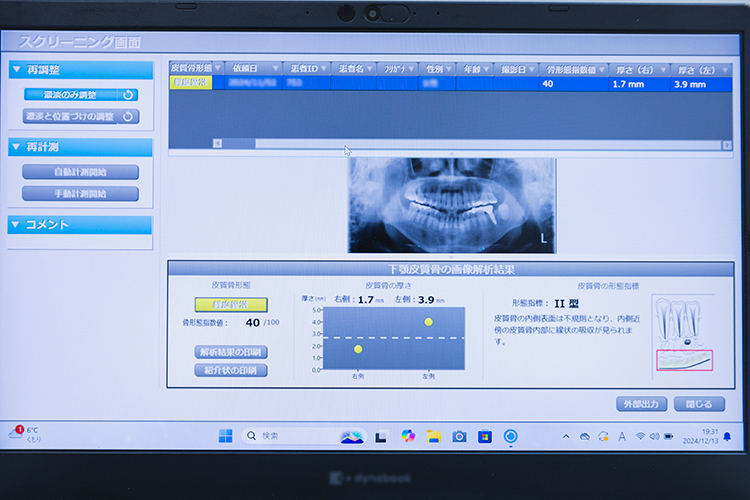Screen dimensions: 750x500
Task: Open the 患者ID column filter dropdown
Action: coord(326,68)
